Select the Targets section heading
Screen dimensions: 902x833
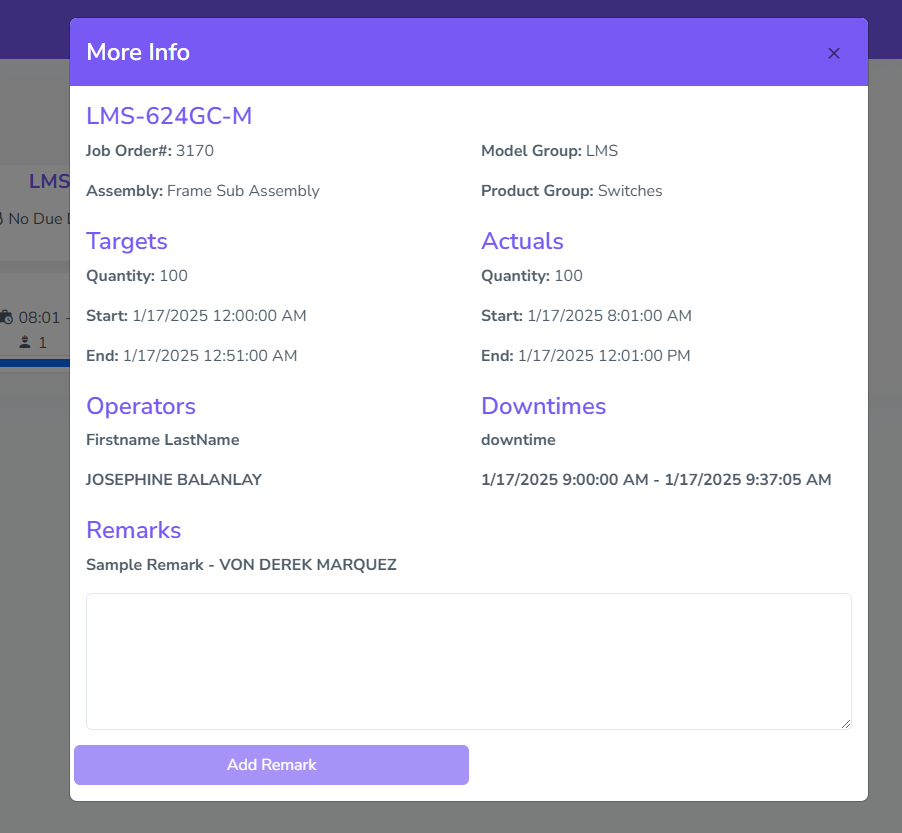pyautogui.click(x=127, y=241)
